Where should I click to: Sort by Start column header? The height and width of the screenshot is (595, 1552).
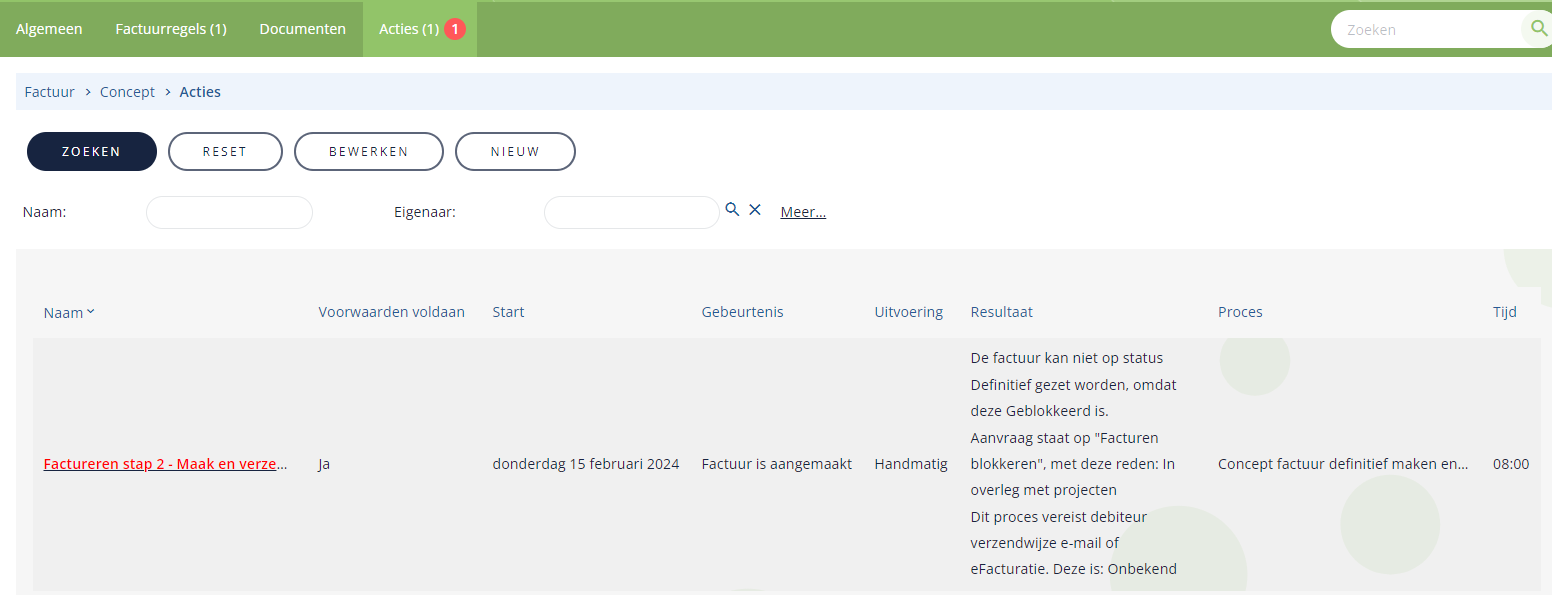[508, 312]
